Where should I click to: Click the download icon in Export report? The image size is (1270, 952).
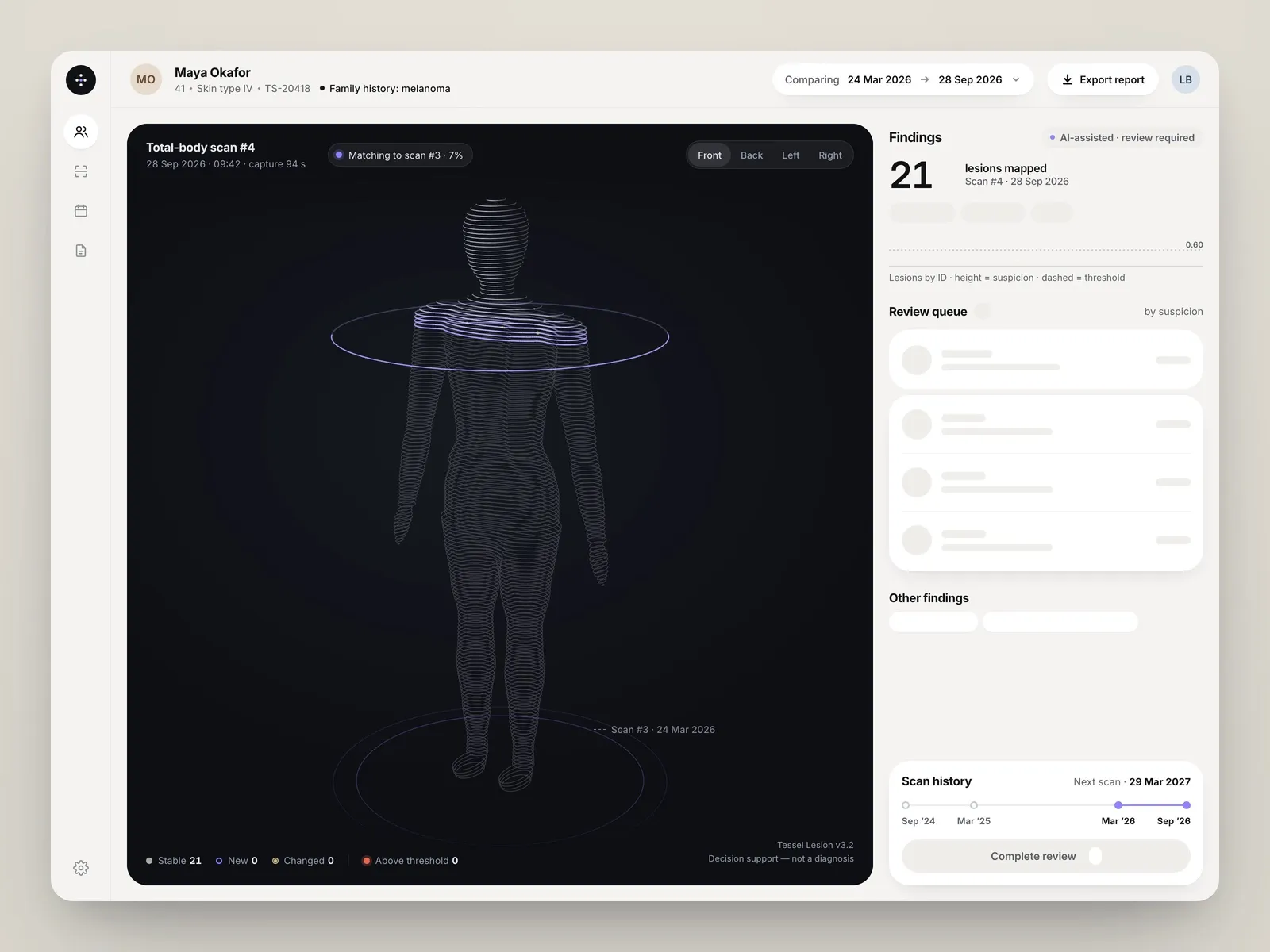click(1068, 79)
